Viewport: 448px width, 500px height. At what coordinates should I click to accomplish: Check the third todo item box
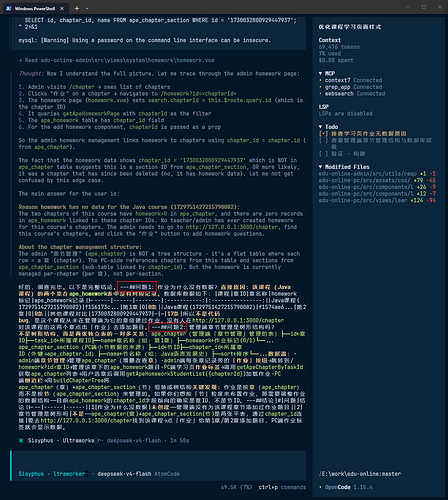[323, 153]
